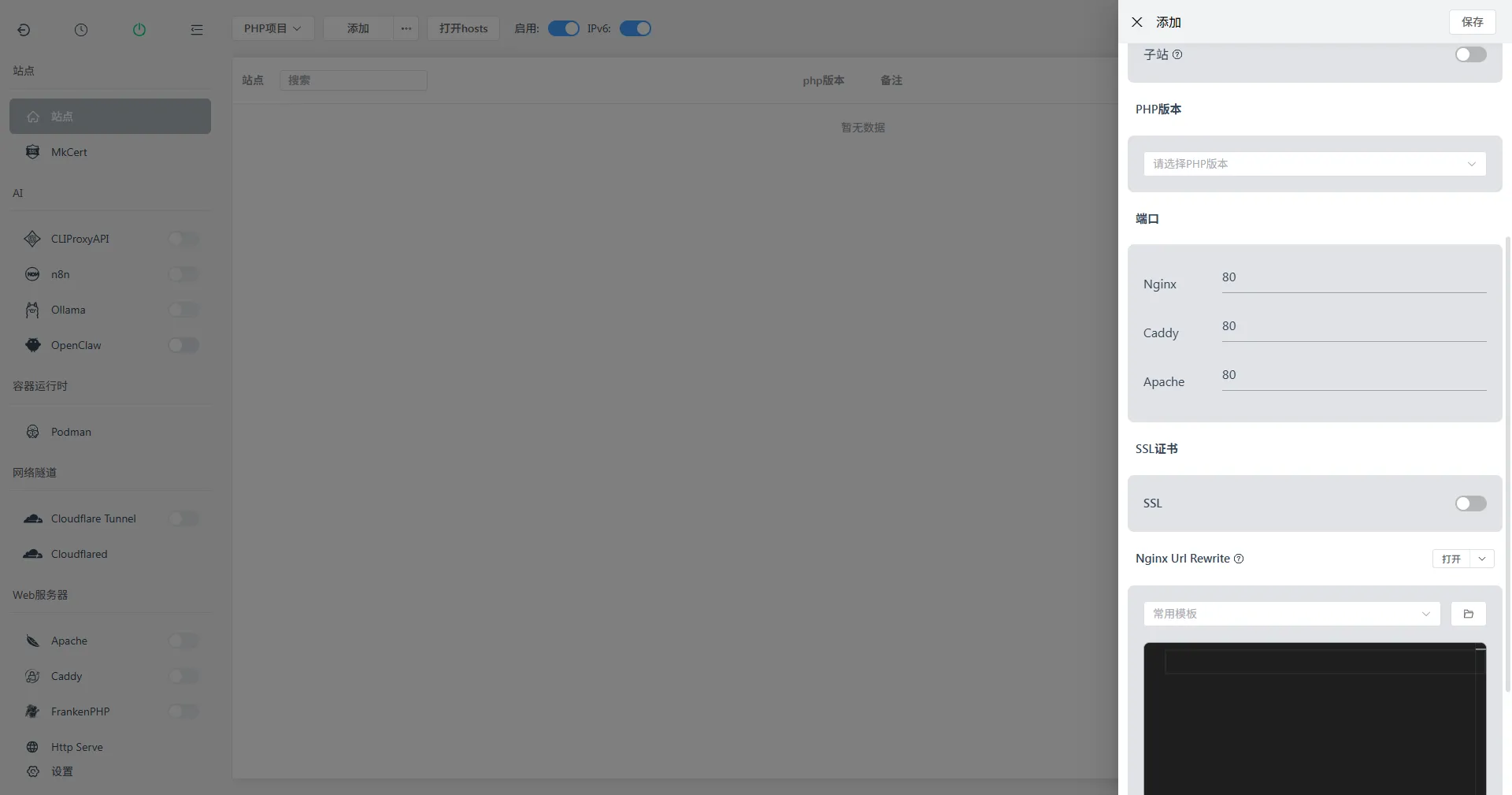This screenshot has height=795, width=1512.
Task: Click the 打开 button for Nginx Rewrite
Action: [1451, 559]
